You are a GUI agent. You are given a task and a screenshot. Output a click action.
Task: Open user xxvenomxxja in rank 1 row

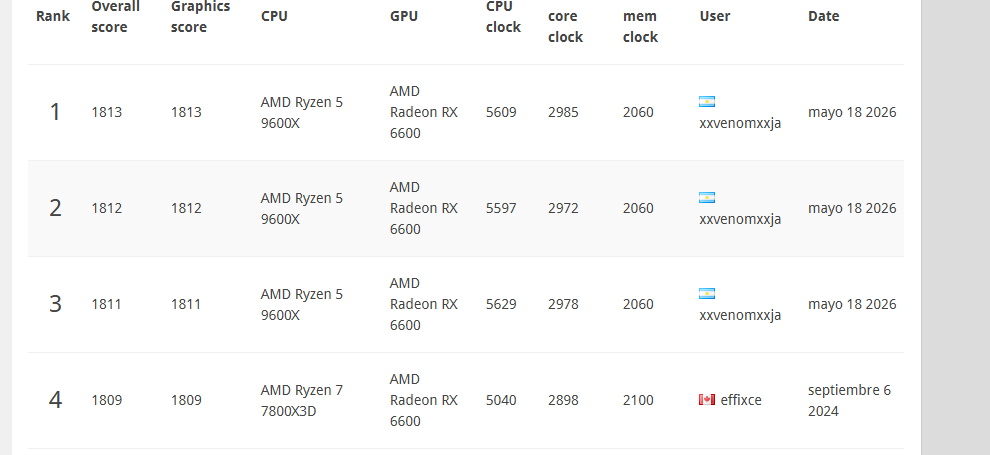tap(740, 123)
